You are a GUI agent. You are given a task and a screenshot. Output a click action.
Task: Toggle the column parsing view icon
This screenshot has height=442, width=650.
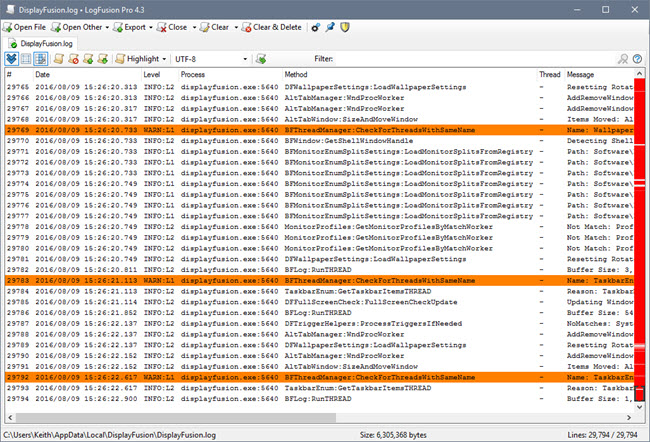41,59
